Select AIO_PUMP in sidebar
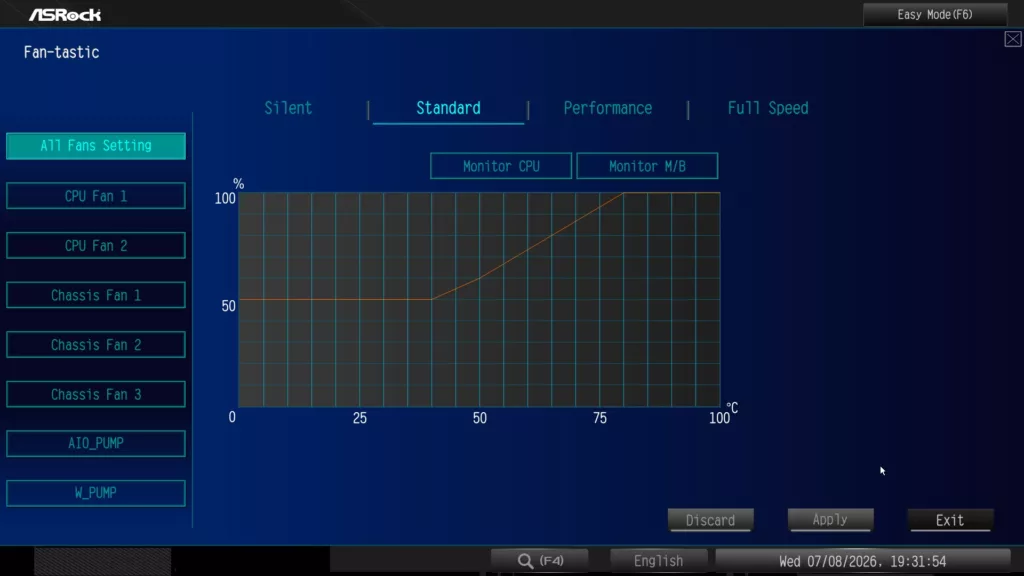Viewport: 1024px width, 576px height. point(96,443)
